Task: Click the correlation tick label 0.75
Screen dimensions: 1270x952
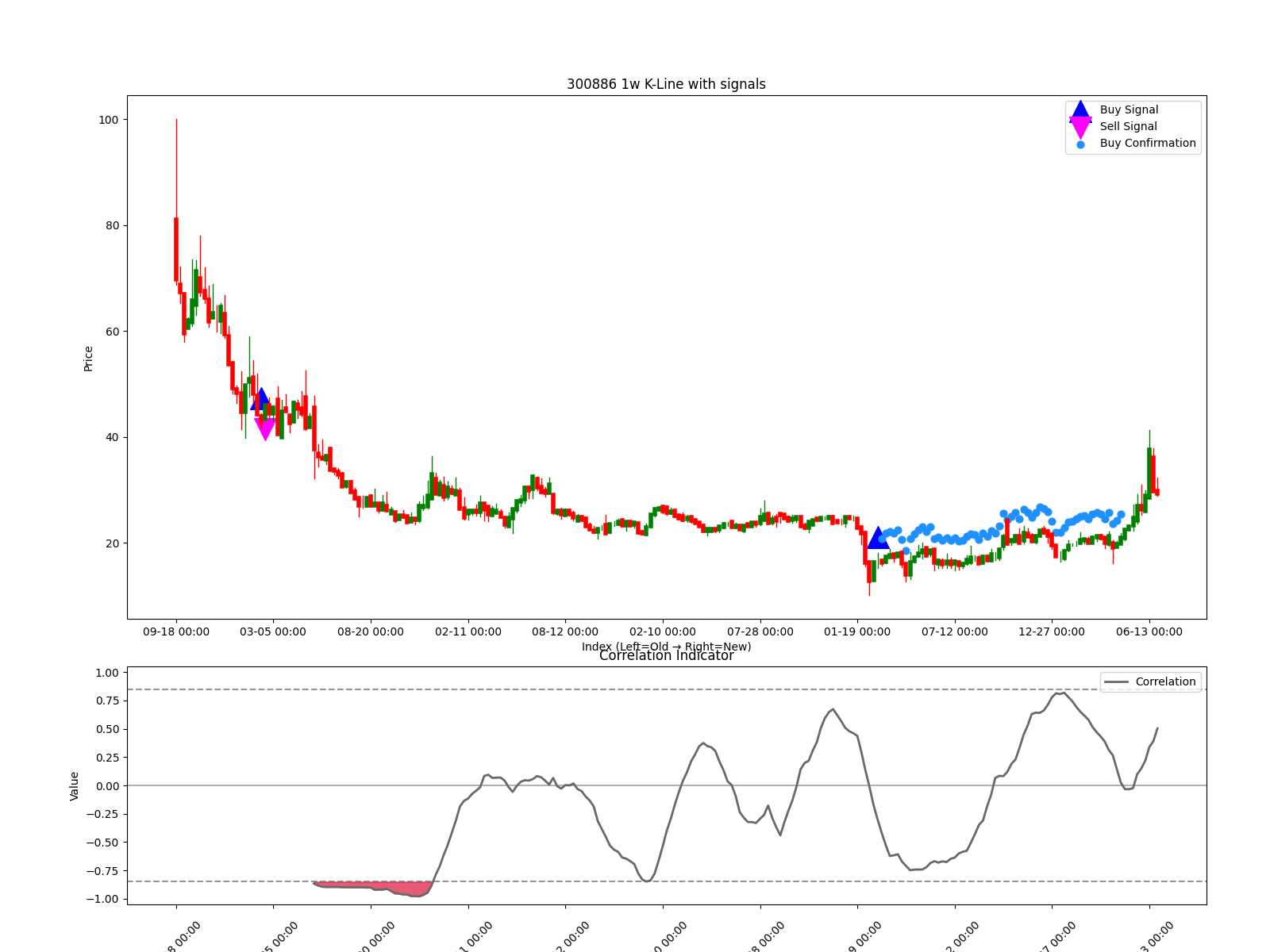Action: (x=106, y=701)
